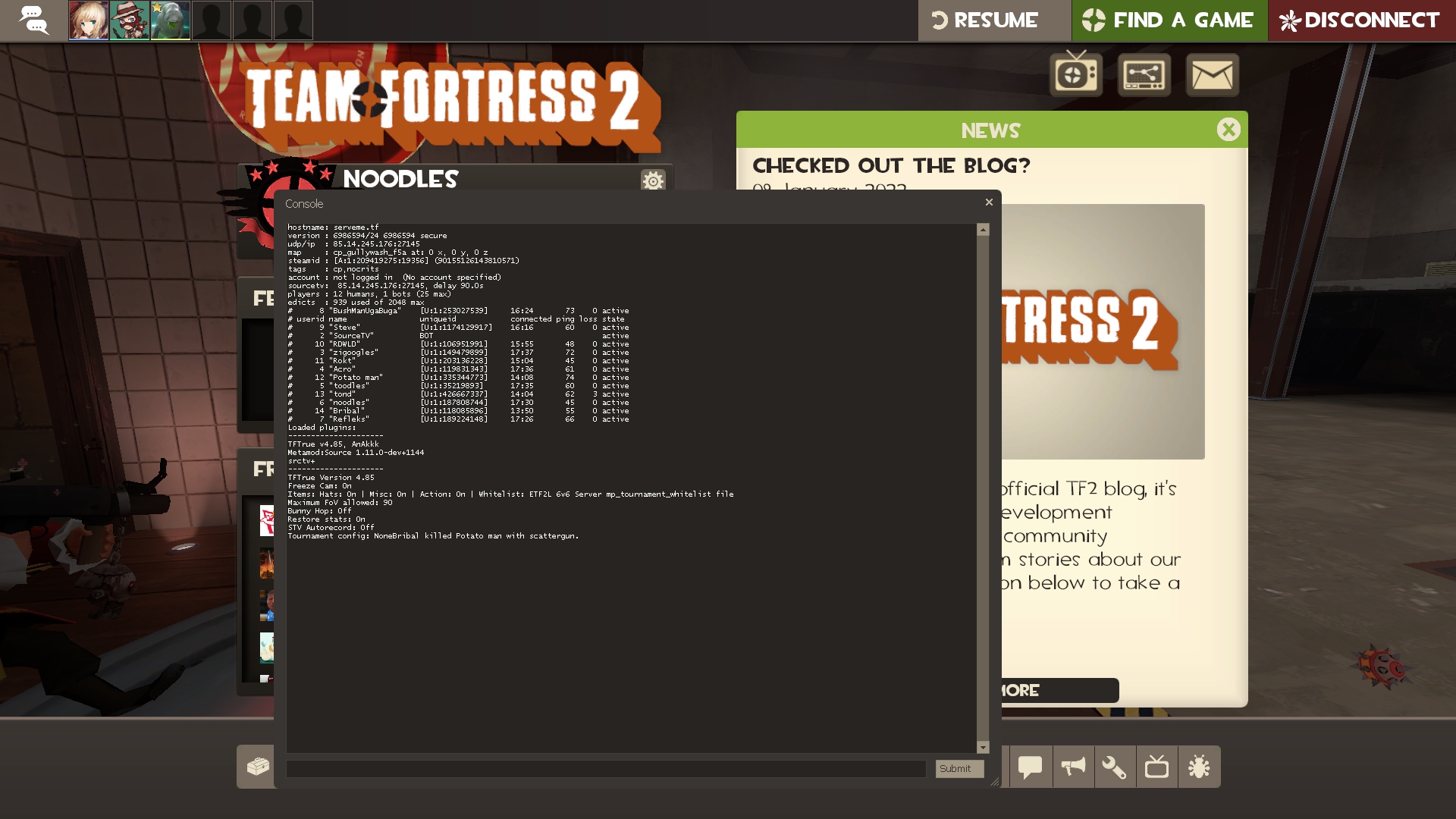This screenshot has width=1456, height=819.
Task: Resume the current game
Action: [x=994, y=20]
